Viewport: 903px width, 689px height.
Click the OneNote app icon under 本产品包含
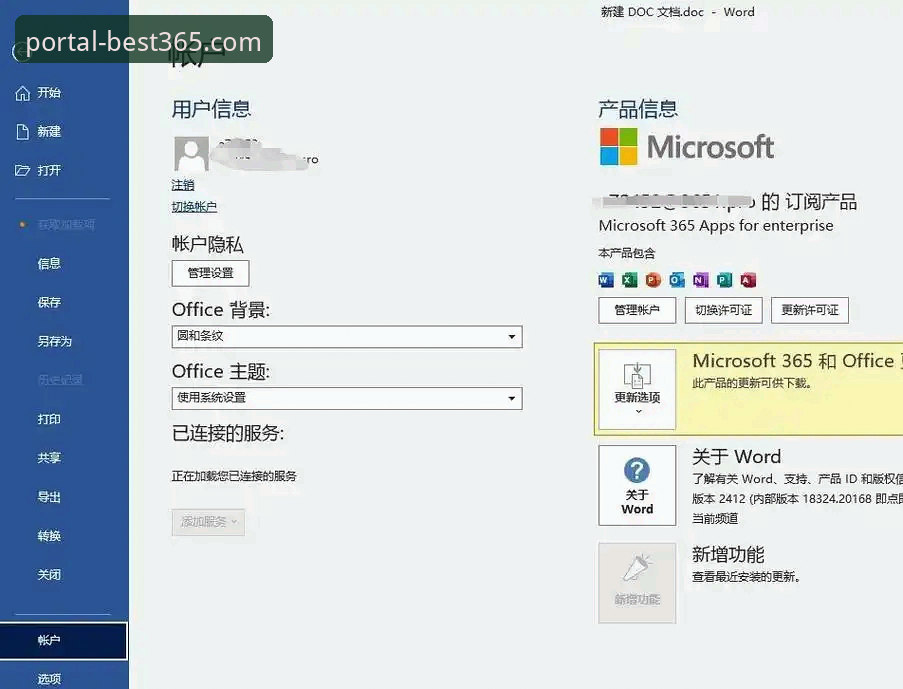pyautogui.click(x=700, y=280)
